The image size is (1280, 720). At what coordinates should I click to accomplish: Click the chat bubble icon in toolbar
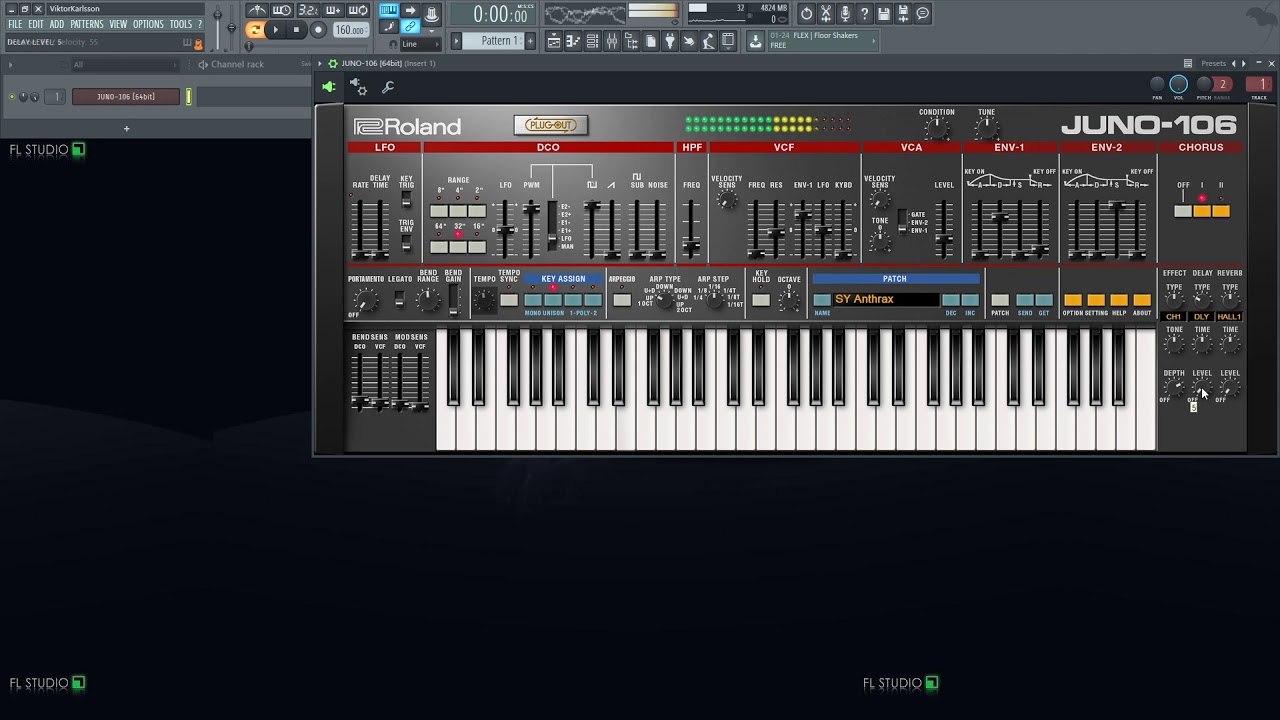[923, 14]
